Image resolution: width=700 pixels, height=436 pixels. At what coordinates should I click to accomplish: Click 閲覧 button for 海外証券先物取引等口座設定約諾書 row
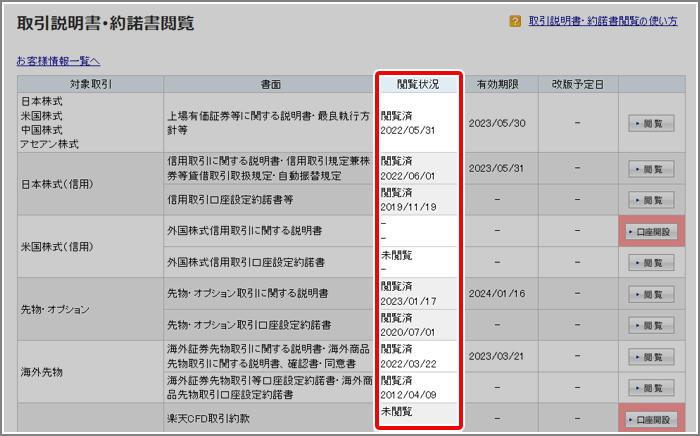[651, 388]
